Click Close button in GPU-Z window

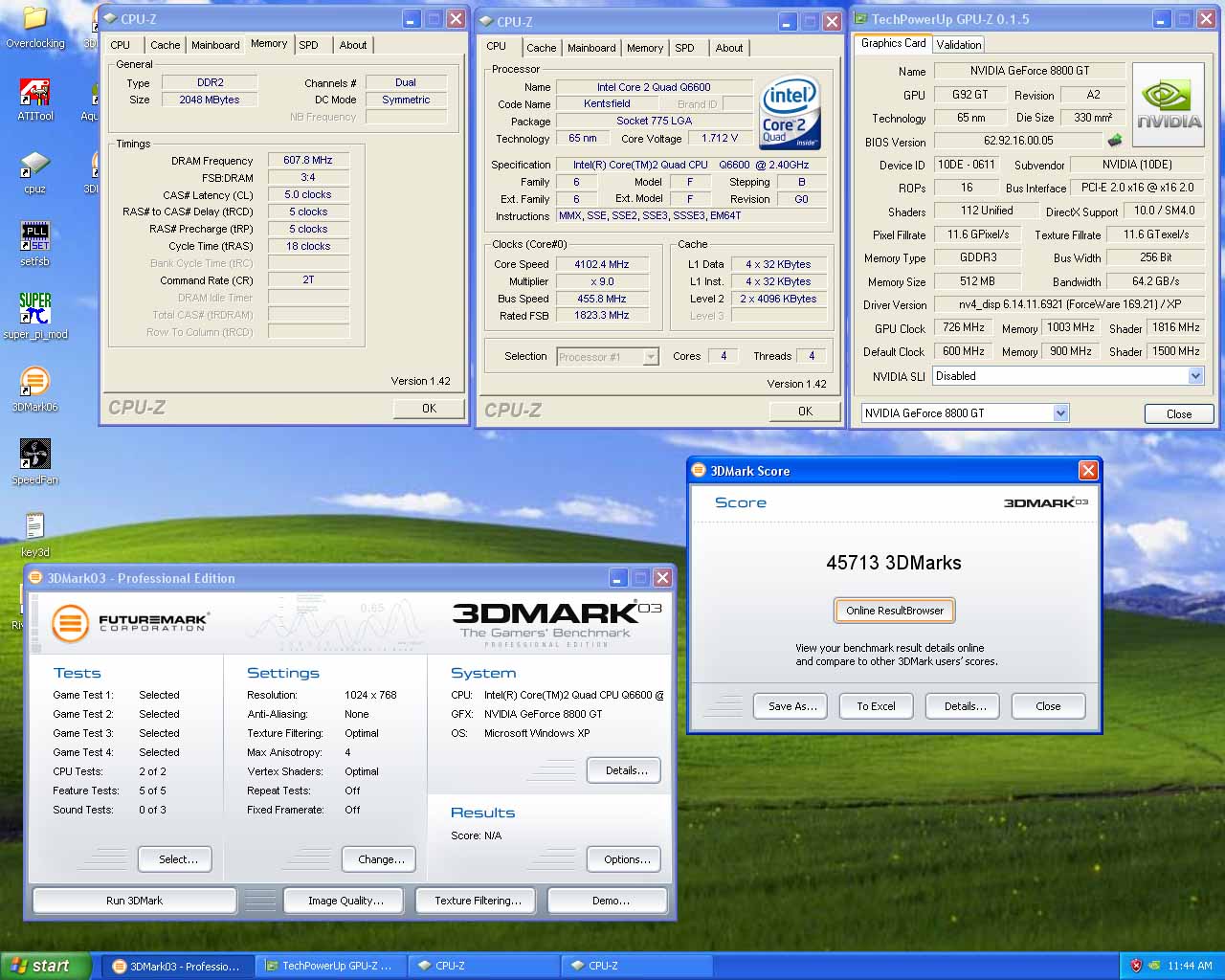(1179, 414)
